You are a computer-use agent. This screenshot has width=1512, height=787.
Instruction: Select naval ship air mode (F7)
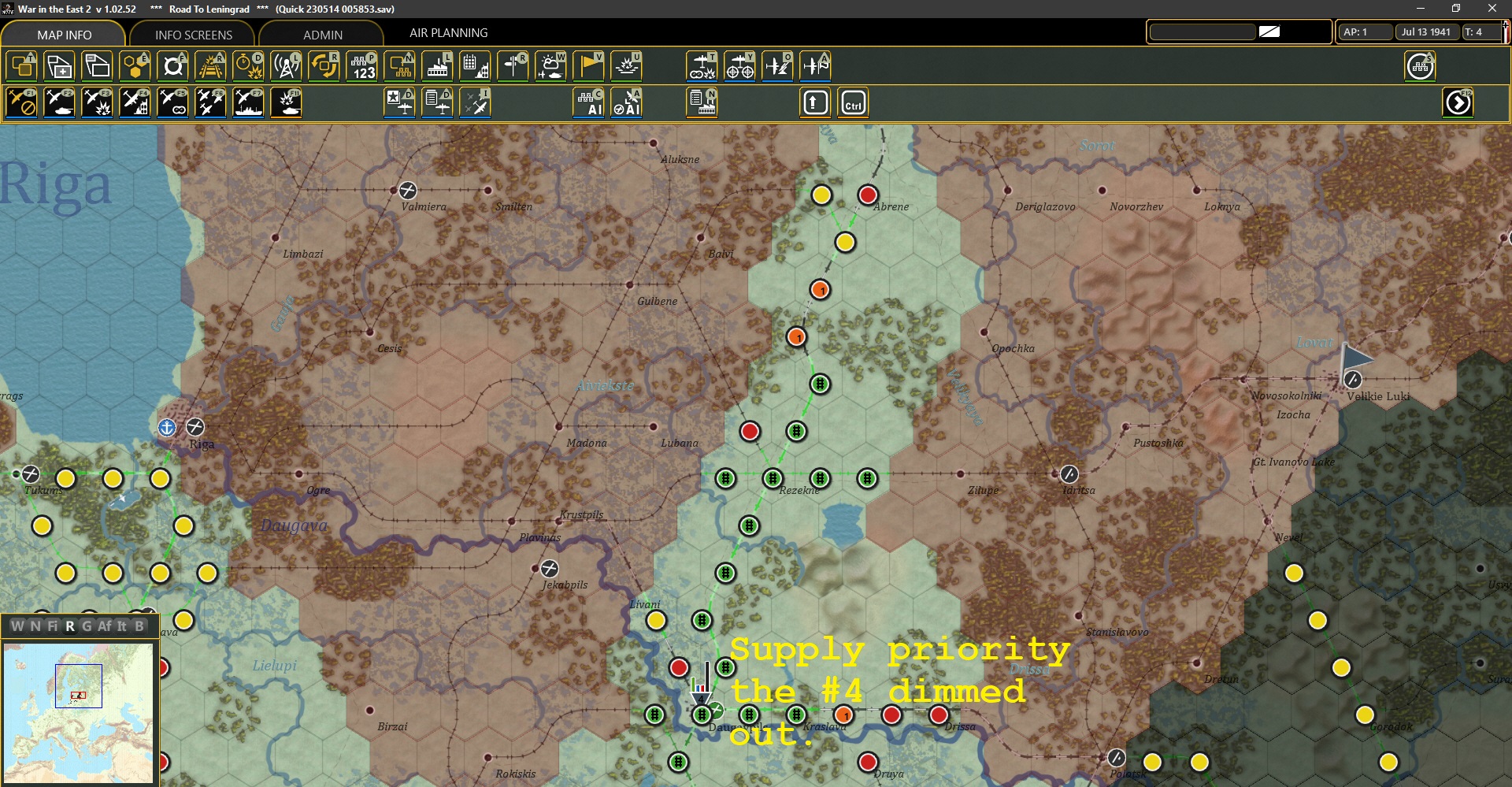[x=248, y=102]
